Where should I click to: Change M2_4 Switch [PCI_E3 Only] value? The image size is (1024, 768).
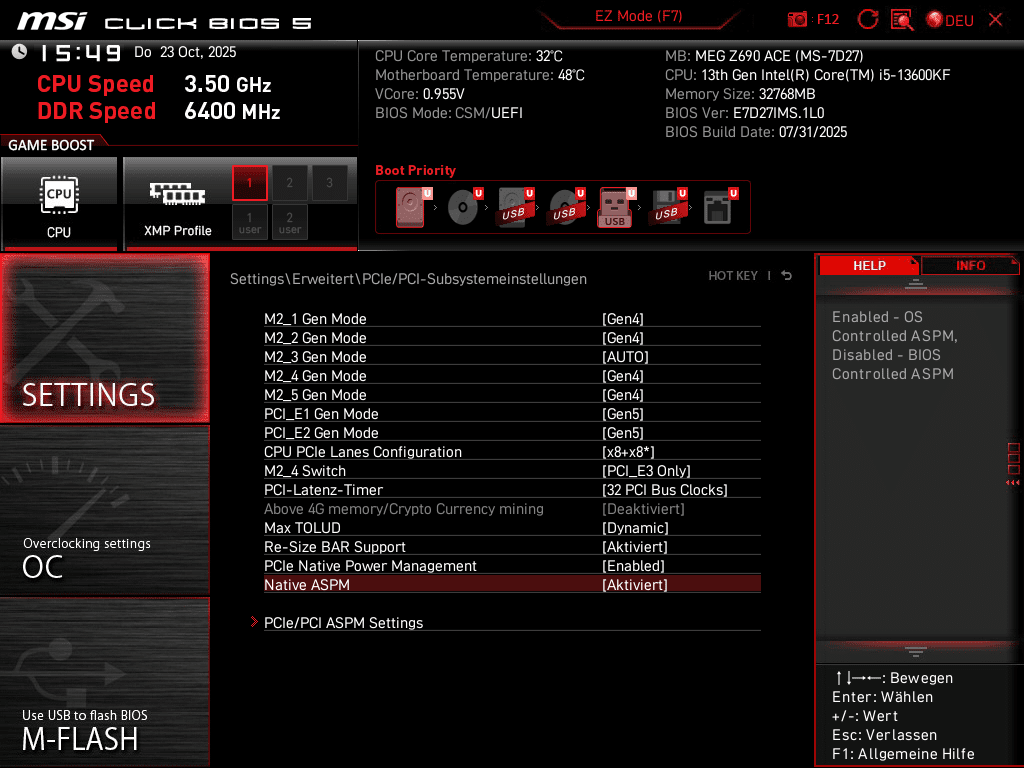[646, 471]
